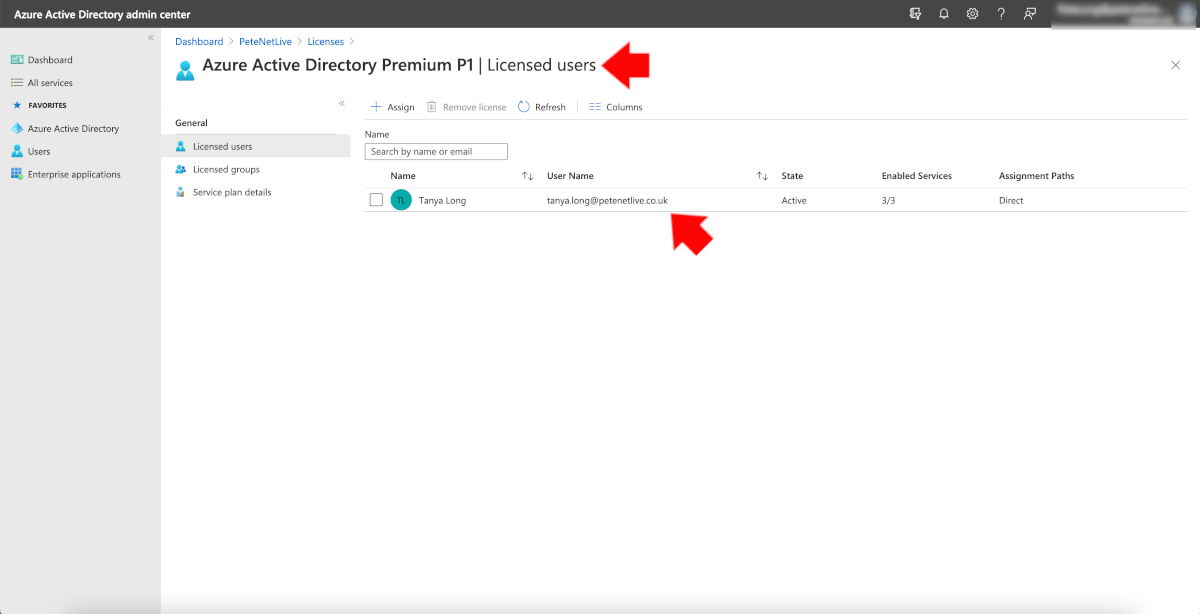Collapse the General settings pane
Viewport: 1200px width, 614px height.
[342, 103]
